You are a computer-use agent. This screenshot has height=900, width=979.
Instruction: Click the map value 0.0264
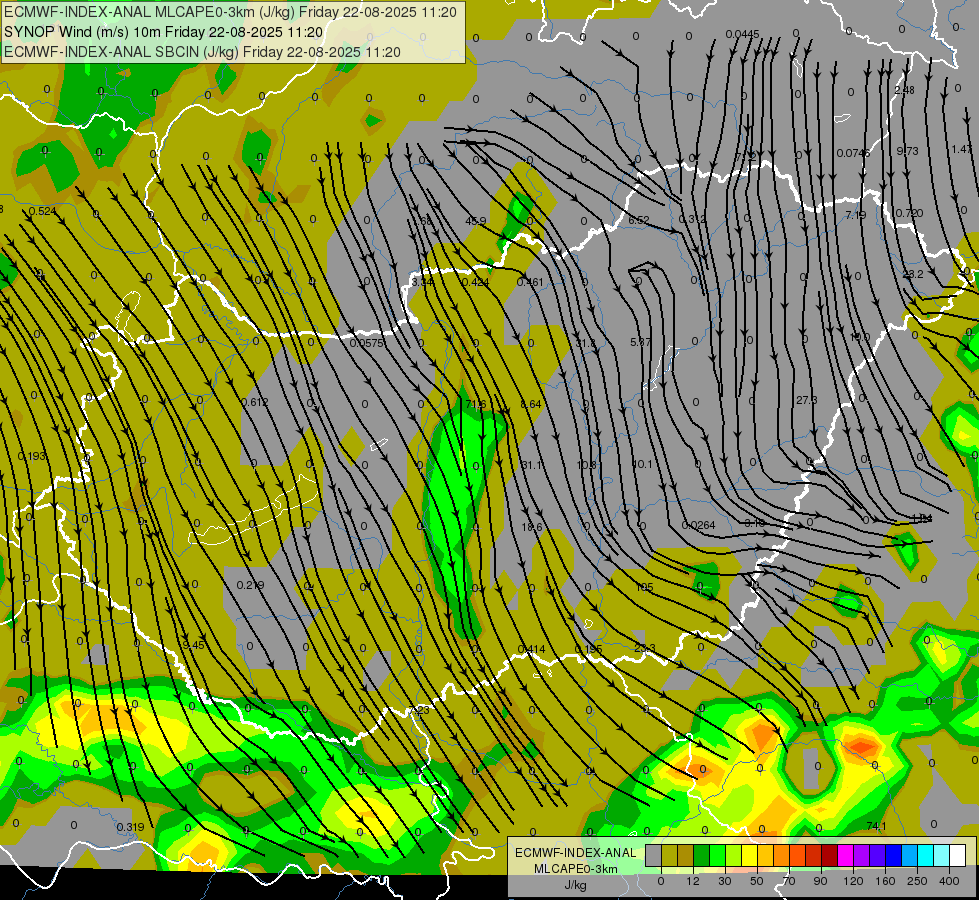click(x=698, y=525)
